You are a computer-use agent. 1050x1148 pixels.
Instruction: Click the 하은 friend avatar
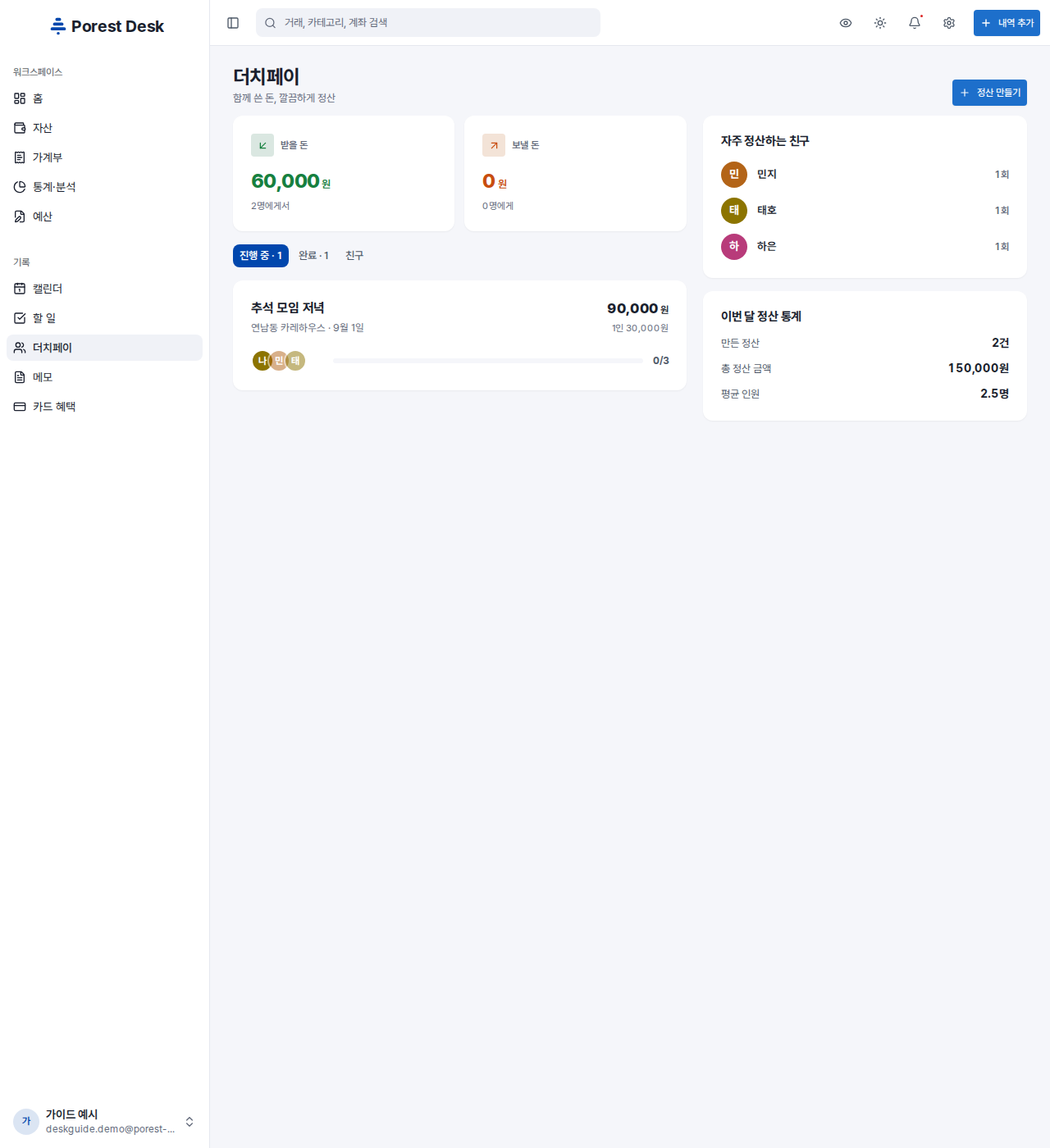point(734,247)
